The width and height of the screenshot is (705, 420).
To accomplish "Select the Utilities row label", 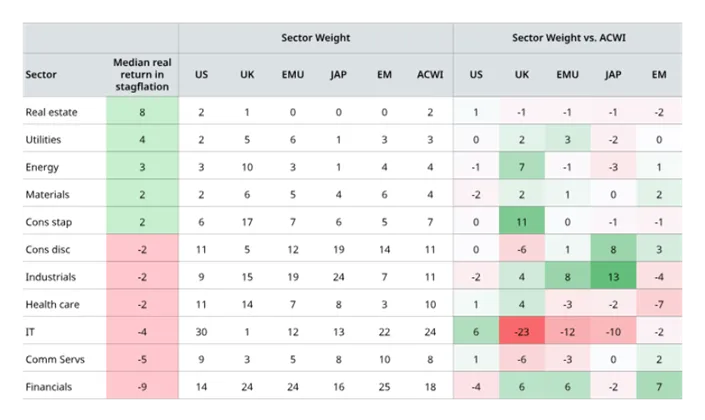I will coord(43,140).
